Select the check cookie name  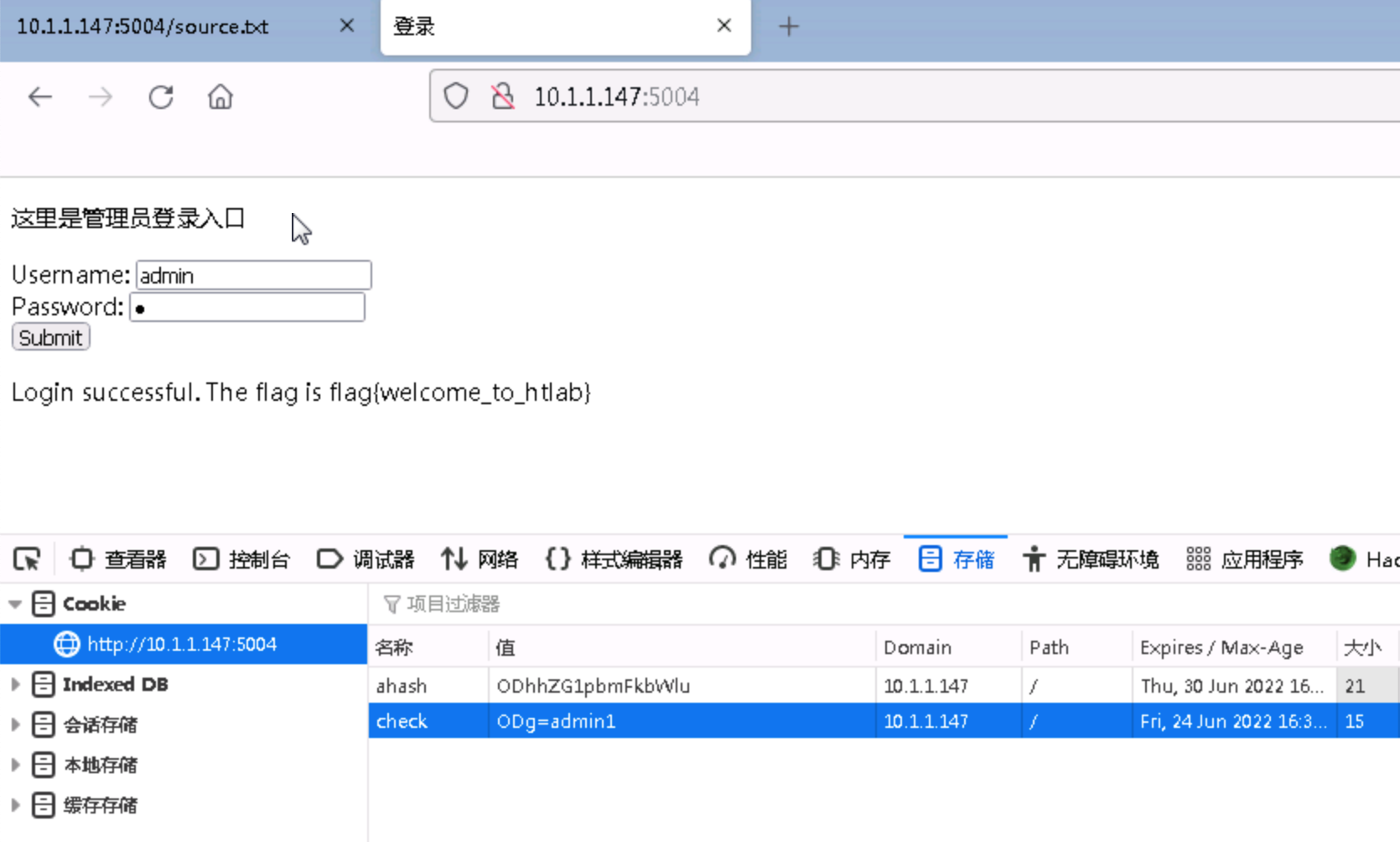(x=402, y=721)
